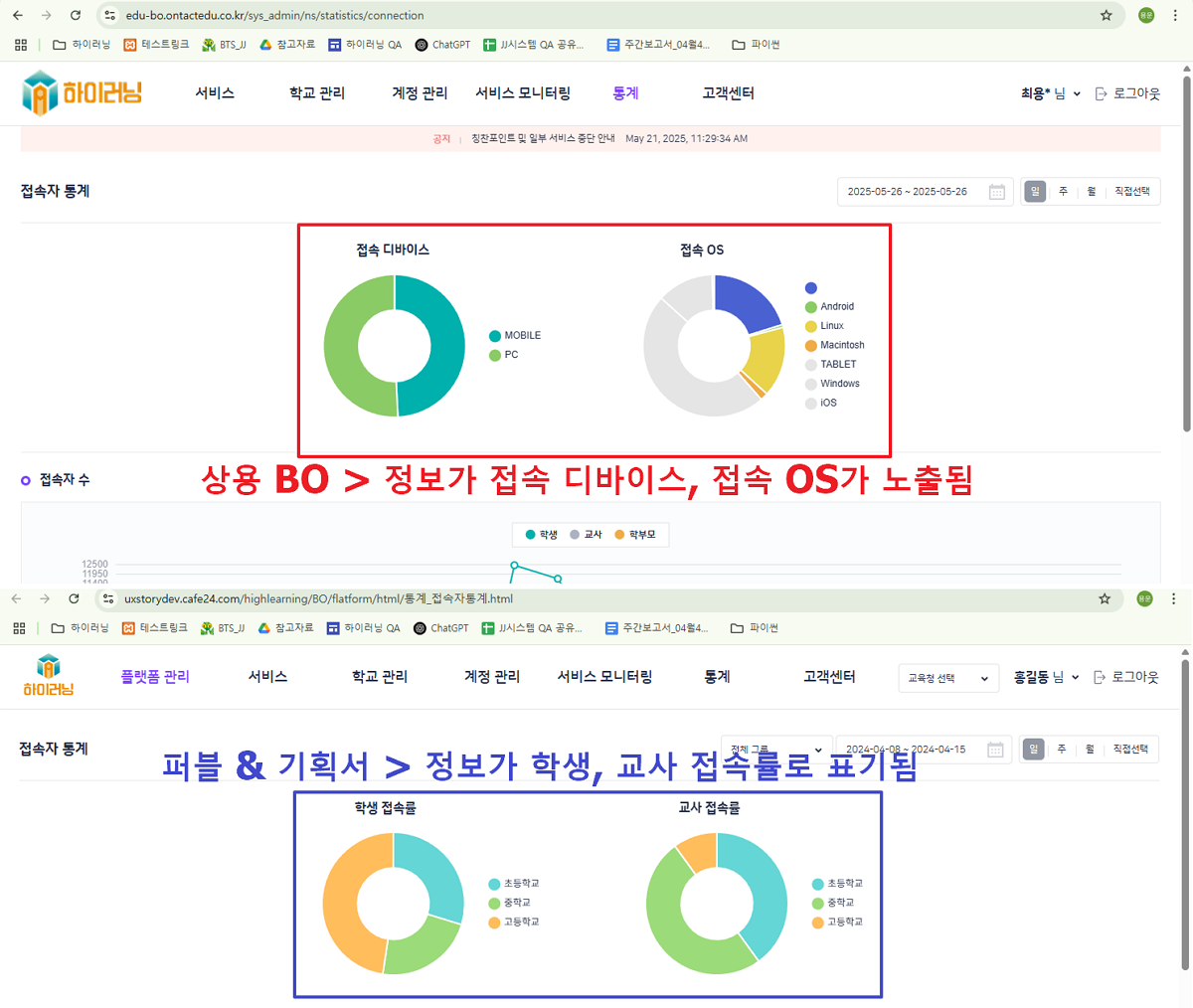1193x1008 pixels.
Task: Expand the 최용* user dropdown
Action: point(1050,93)
